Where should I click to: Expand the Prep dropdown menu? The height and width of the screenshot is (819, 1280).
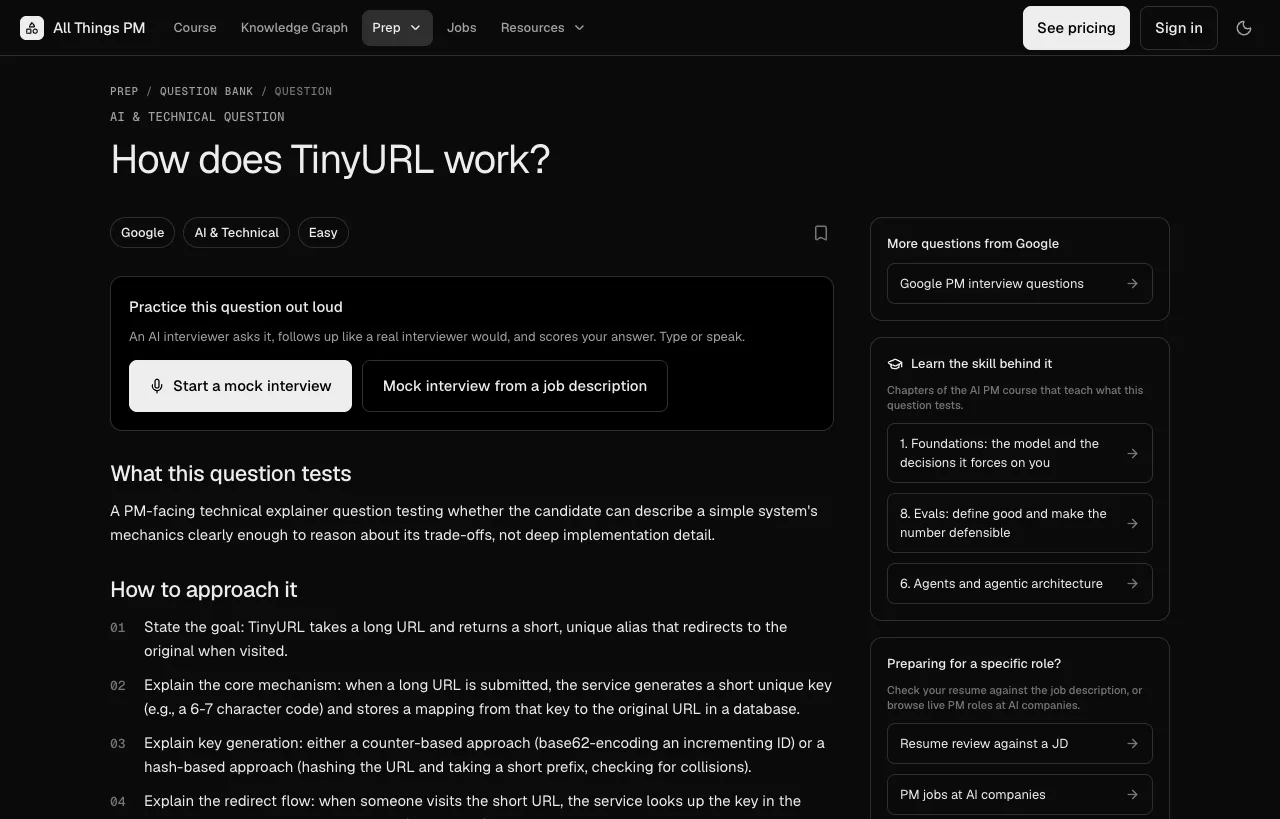(397, 28)
